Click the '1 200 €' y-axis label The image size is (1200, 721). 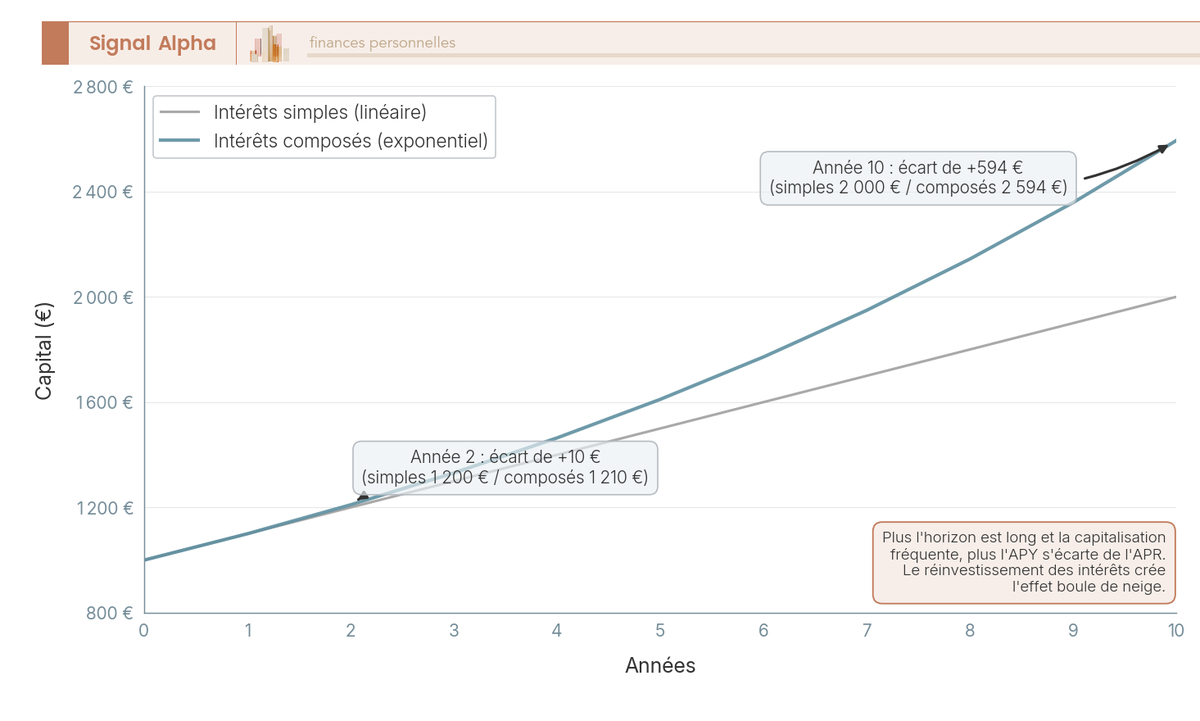click(x=103, y=508)
